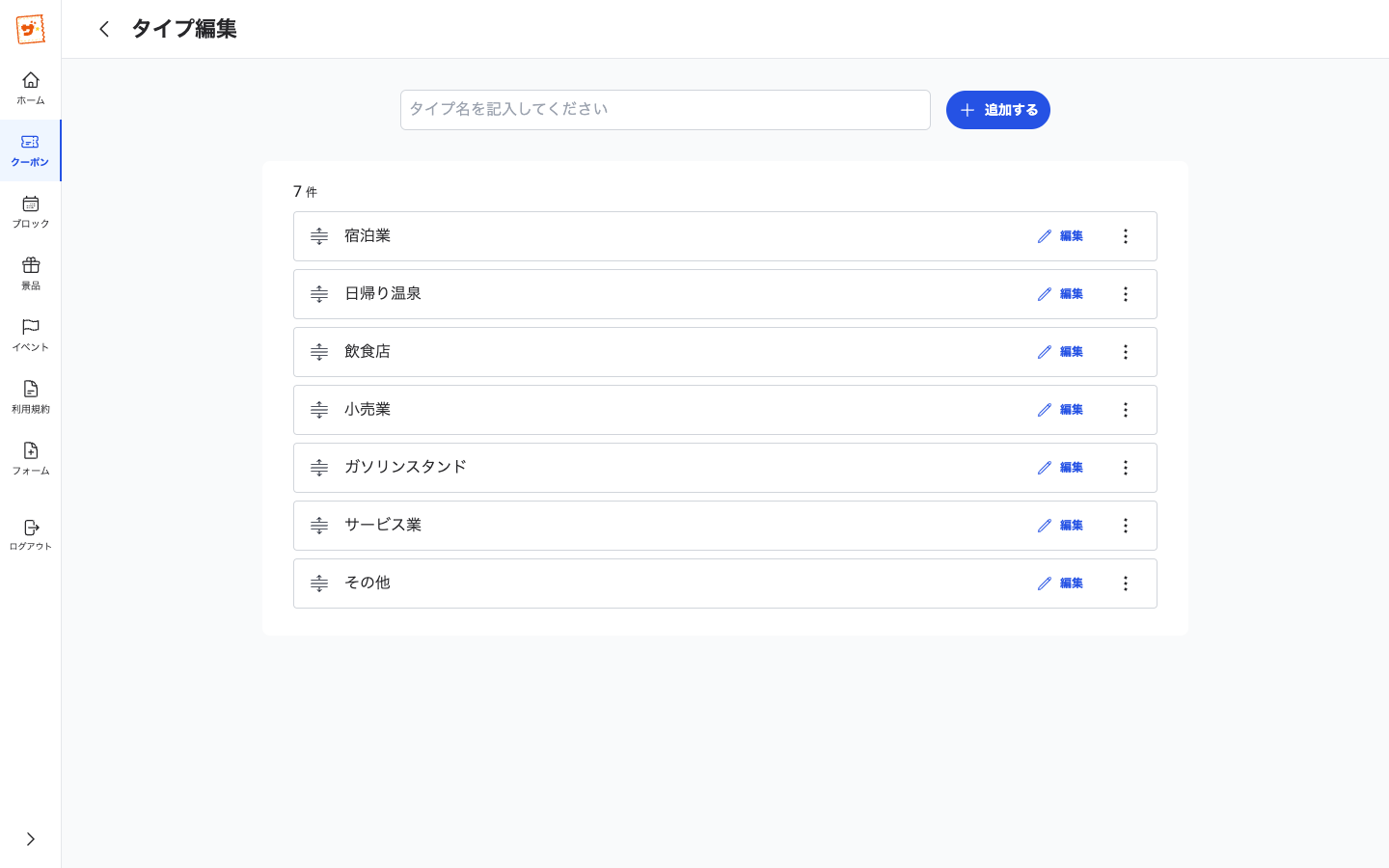The width and height of the screenshot is (1389, 868).
Task: Edit the 小売業 type
Action: (1060, 410)
